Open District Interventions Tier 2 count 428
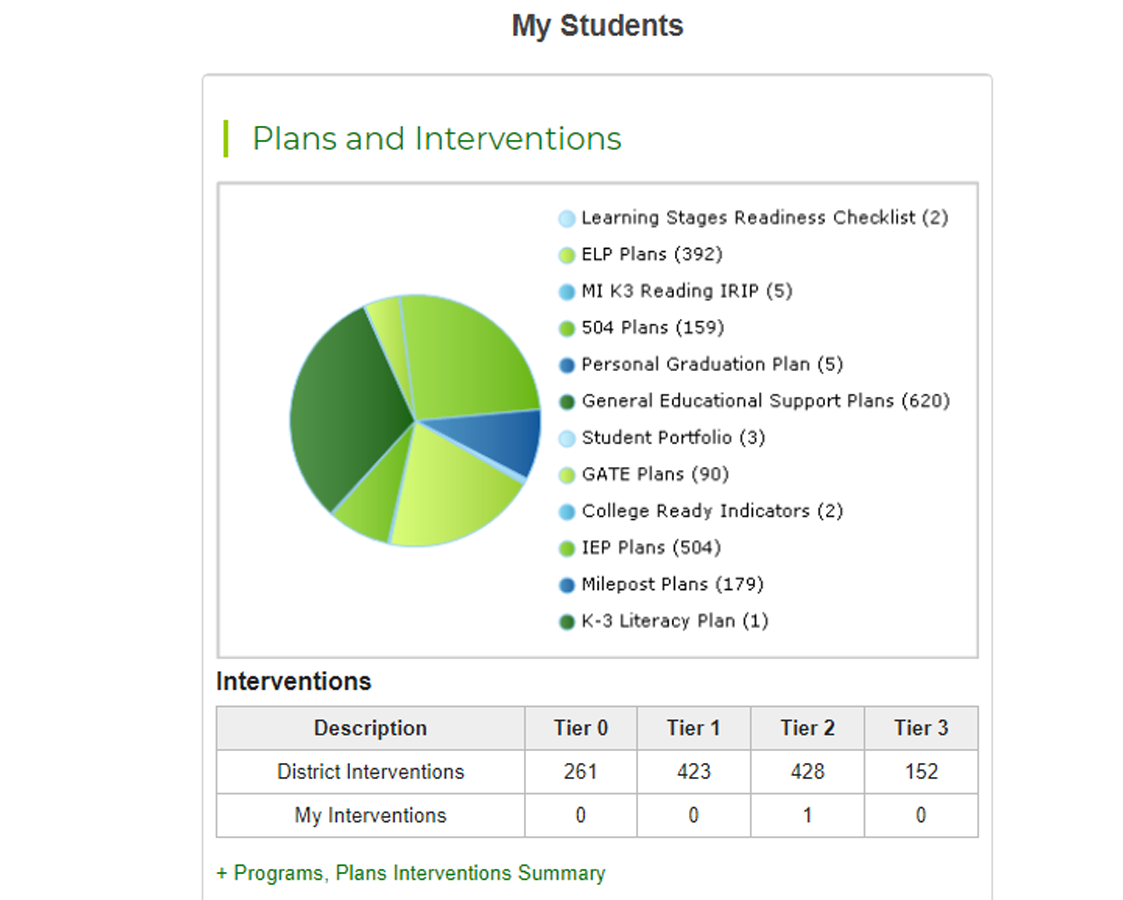This screenshot has width=1123, height=900. click(807, 772)
